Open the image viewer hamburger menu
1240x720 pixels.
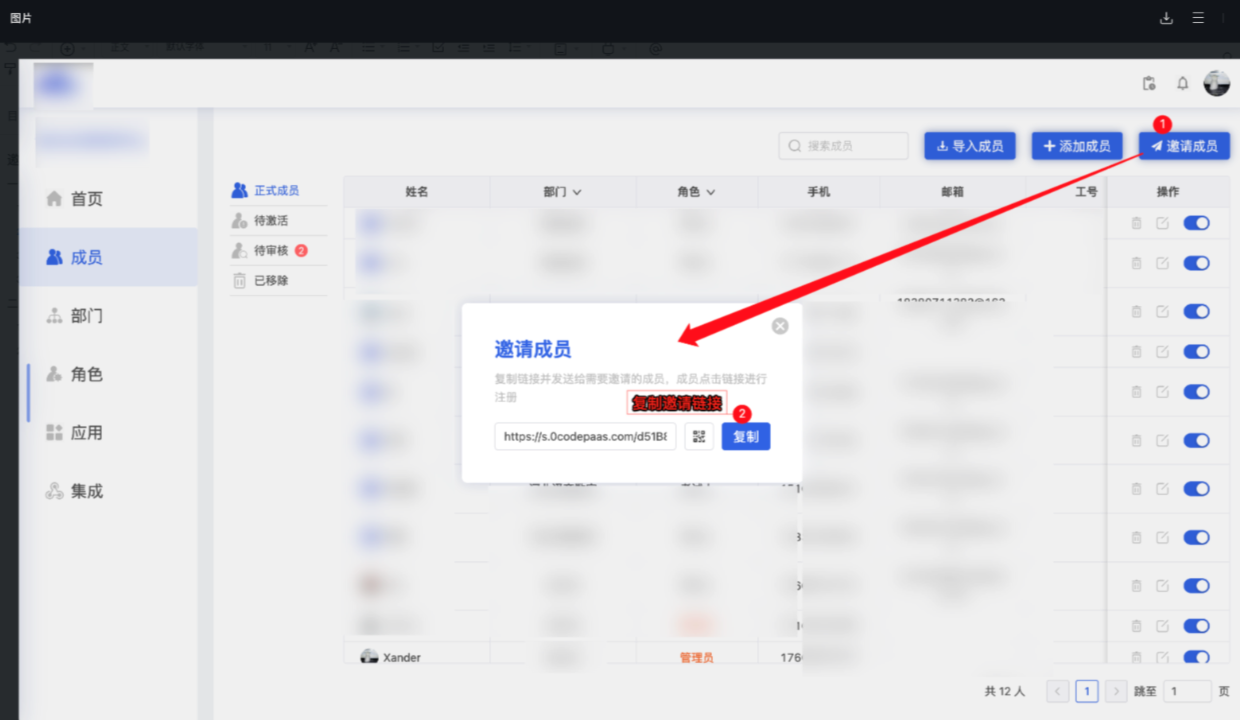(1198, 18)
